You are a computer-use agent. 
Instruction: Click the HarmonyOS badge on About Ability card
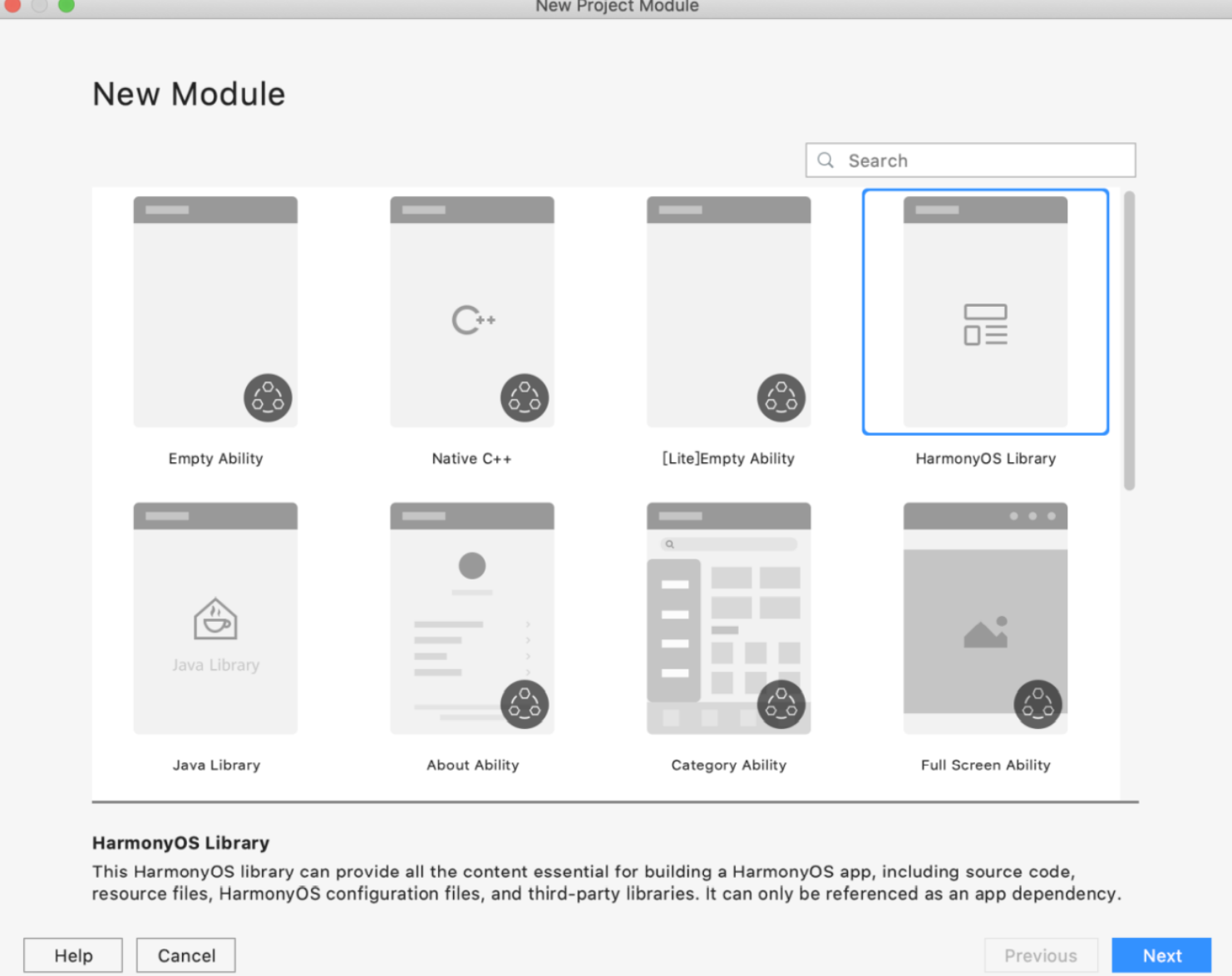(x=525, y=704)
